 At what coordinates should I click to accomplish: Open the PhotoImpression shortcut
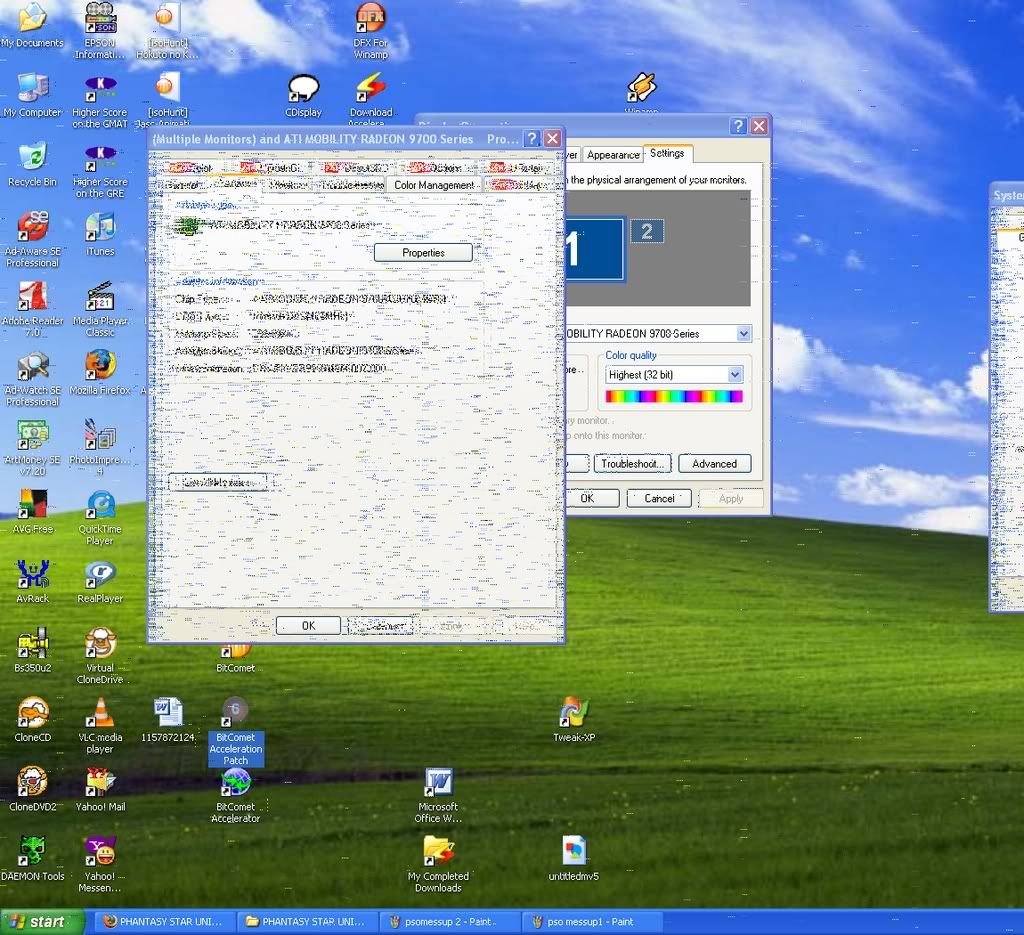[x=100, y=448]
